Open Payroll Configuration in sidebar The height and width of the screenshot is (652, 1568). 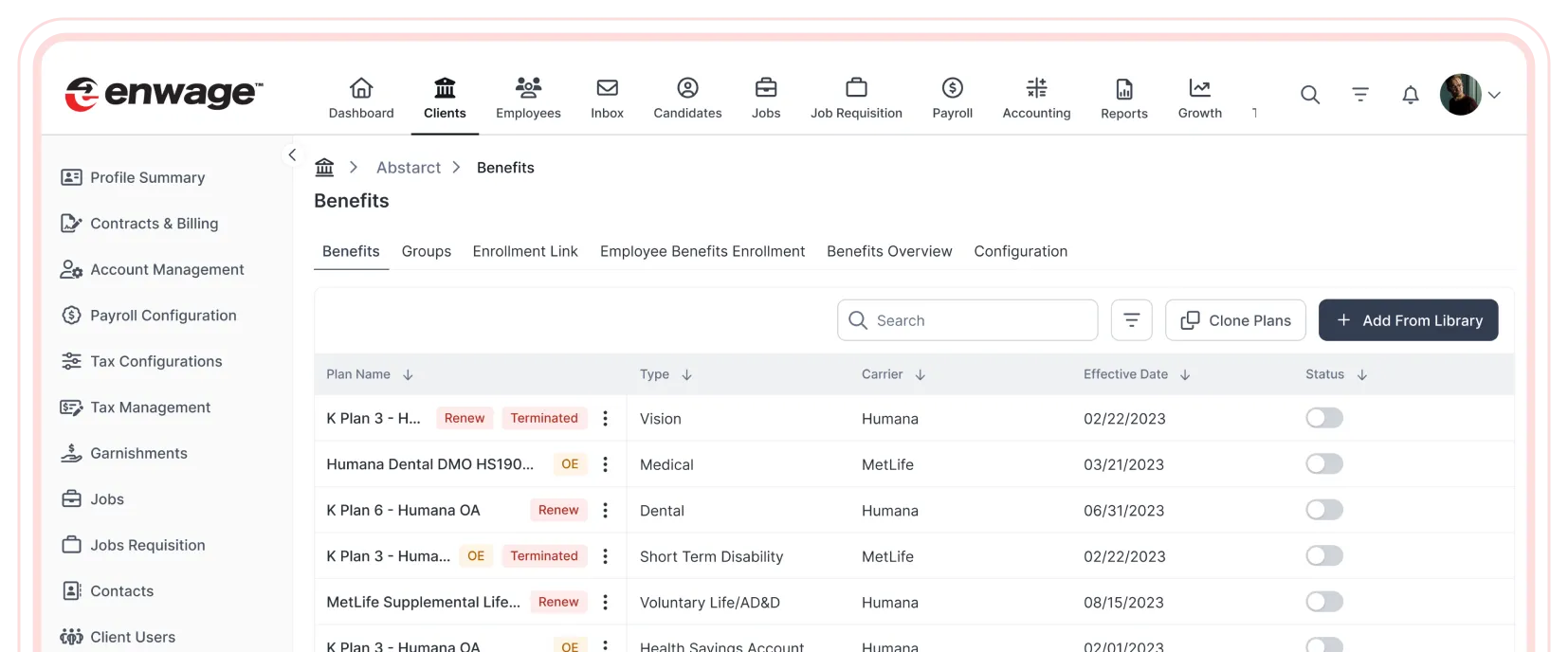tap(148, 316)
